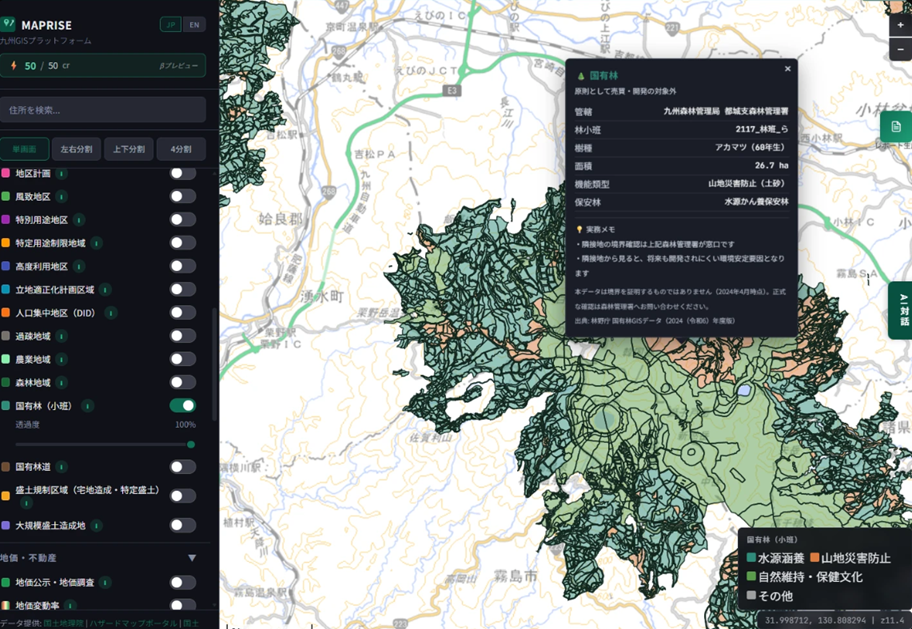
Task: Open info icon beside 地価公示・地価調査
Action: [x=105, y=582]
